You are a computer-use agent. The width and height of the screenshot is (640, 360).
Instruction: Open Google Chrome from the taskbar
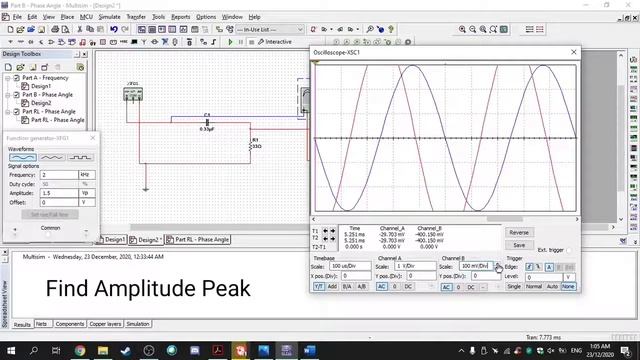point(80,351)
